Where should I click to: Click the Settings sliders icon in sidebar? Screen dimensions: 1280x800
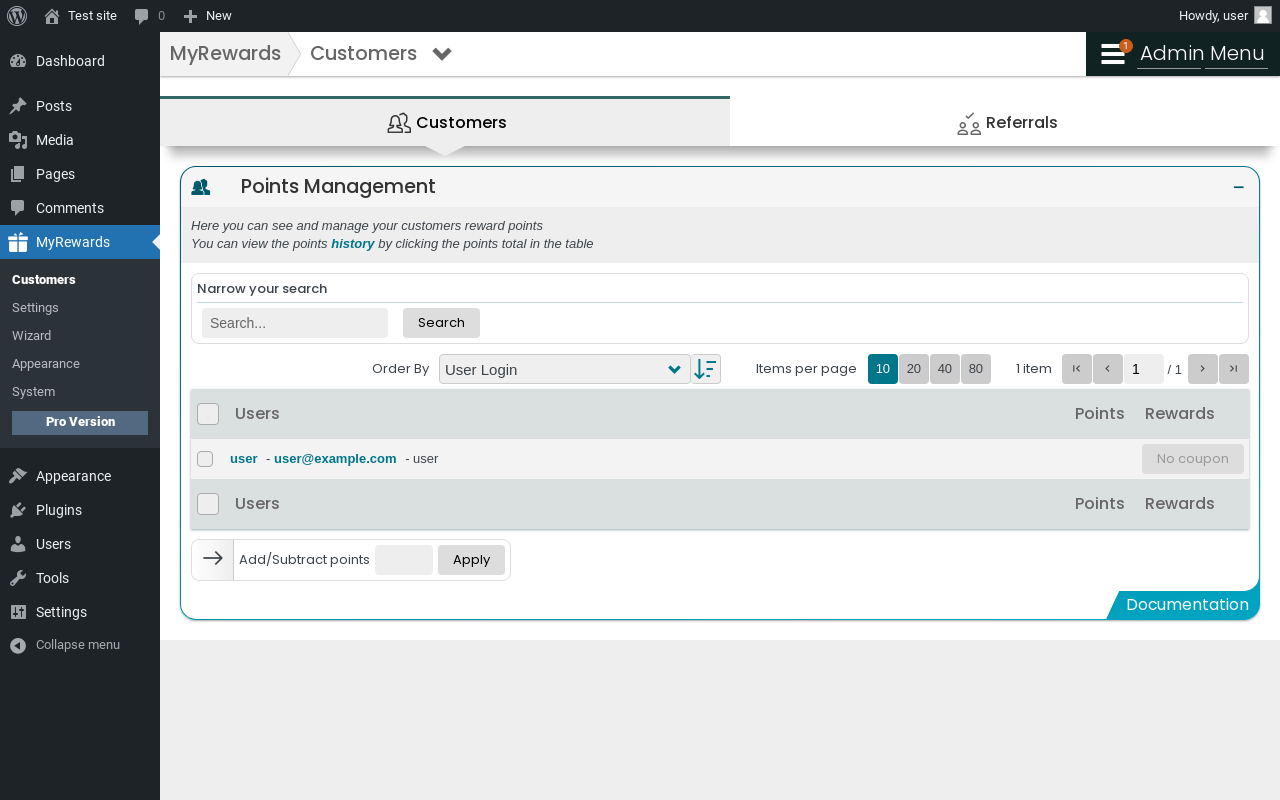pyautogui.click(x=18, y=612)
